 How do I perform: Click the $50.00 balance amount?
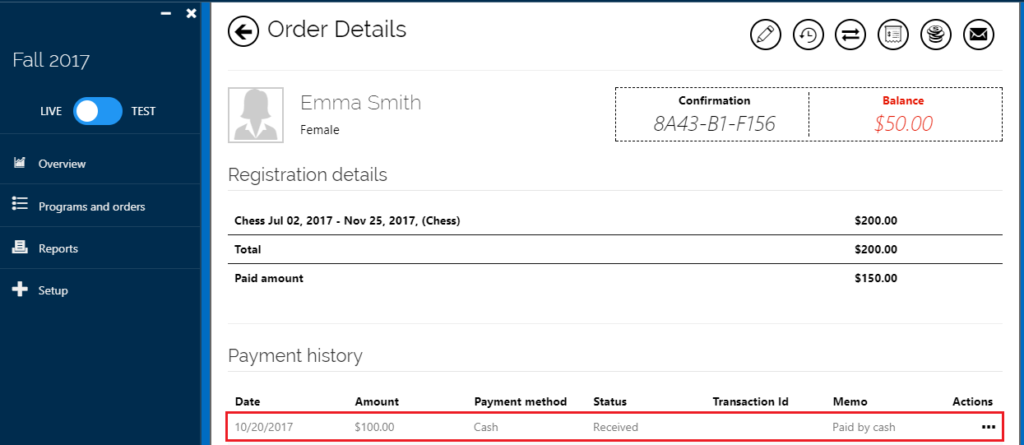coord(903,124)
